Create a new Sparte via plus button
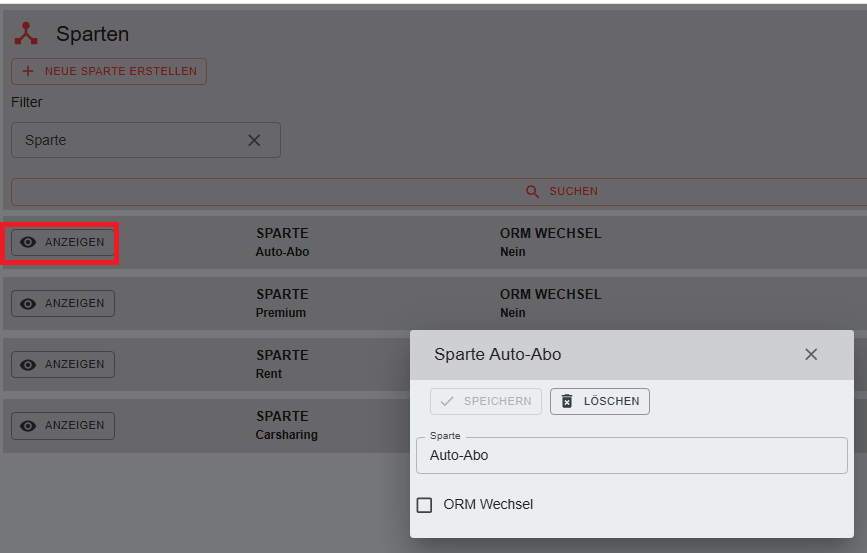 pos(109,71)
